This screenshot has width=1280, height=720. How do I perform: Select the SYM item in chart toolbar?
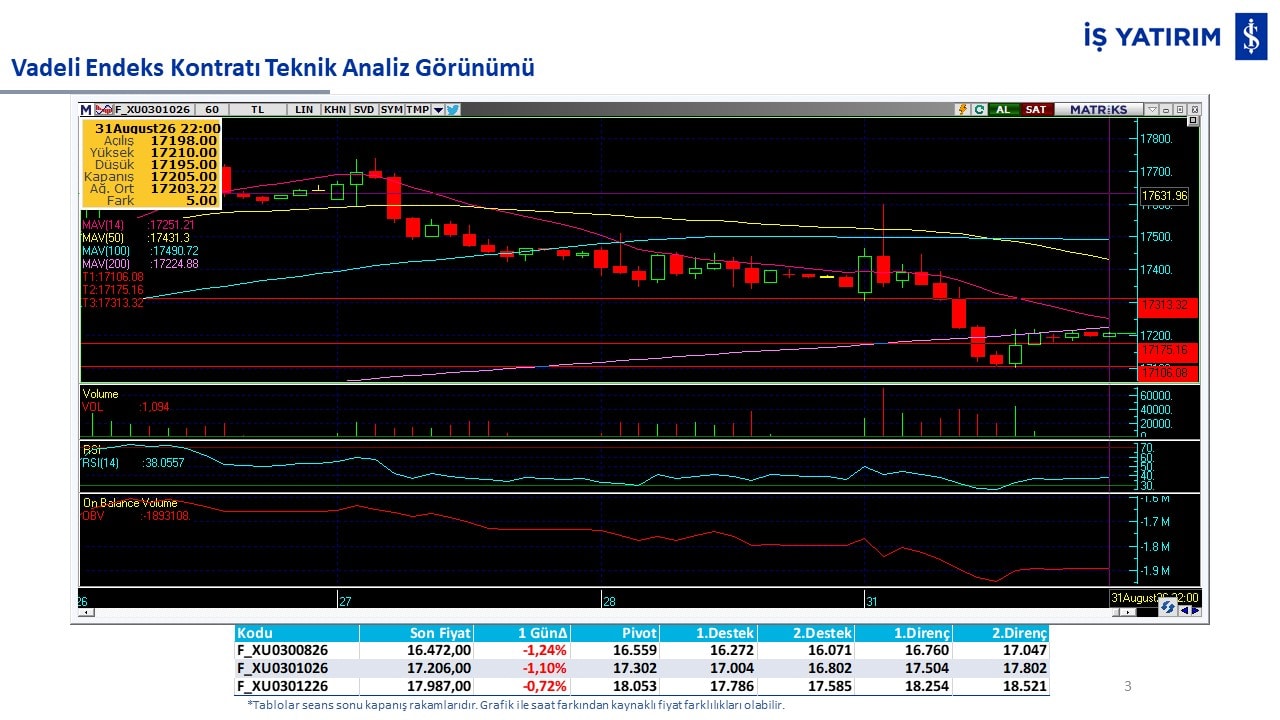coord(391,110)
